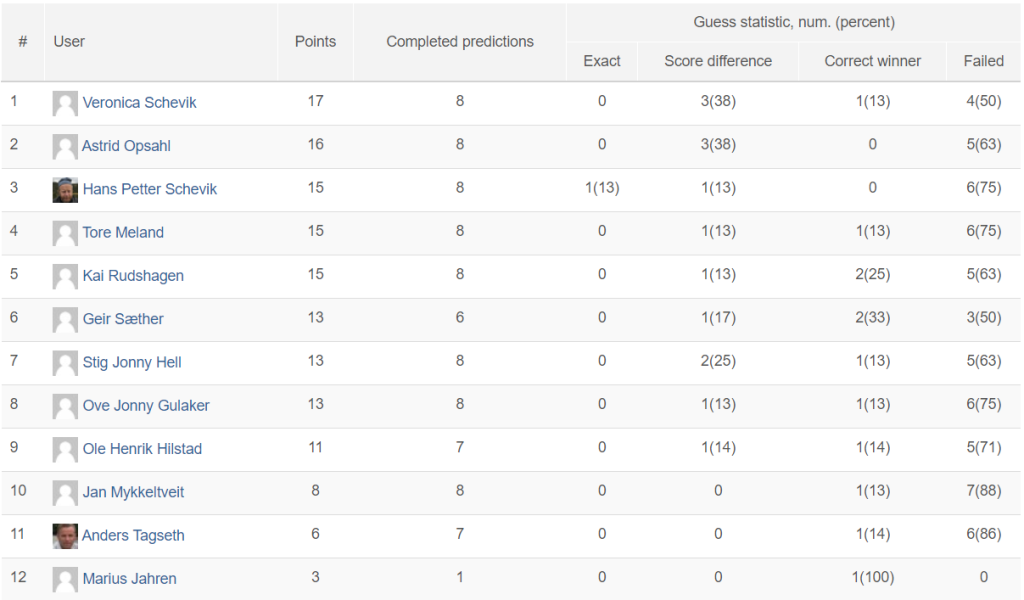Click Anders Tagseth's profile photo
The width and height of the screenshot is (1024, 600).
click(x=65, y=536)
